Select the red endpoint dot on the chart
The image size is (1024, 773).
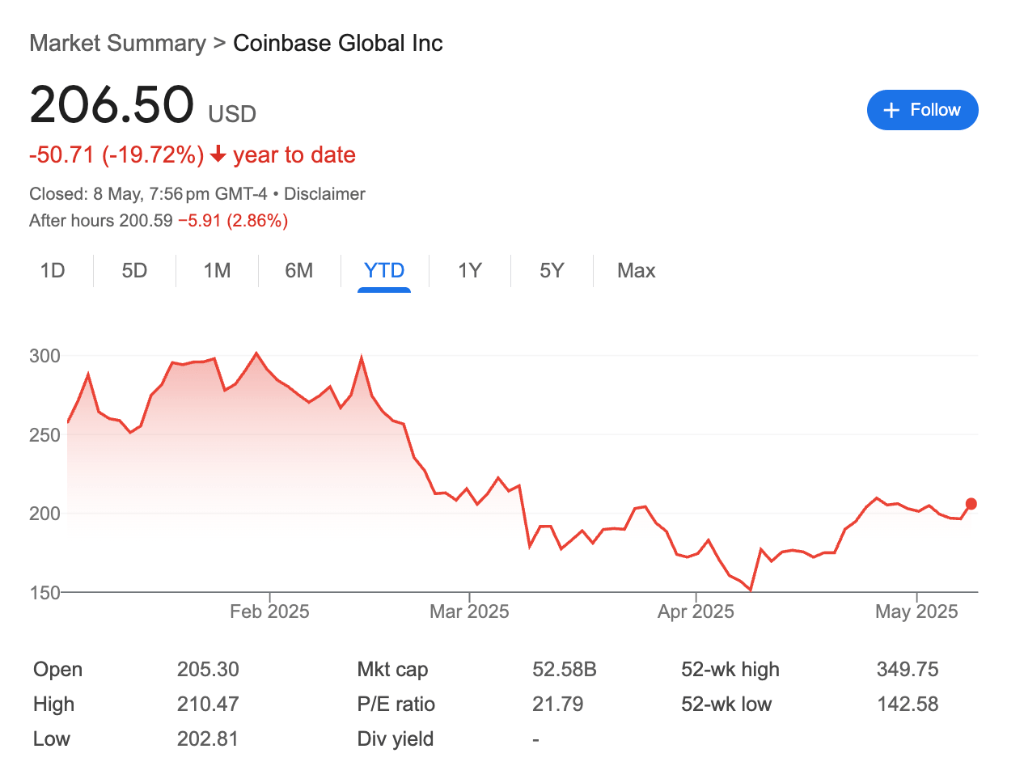[970, 505]
